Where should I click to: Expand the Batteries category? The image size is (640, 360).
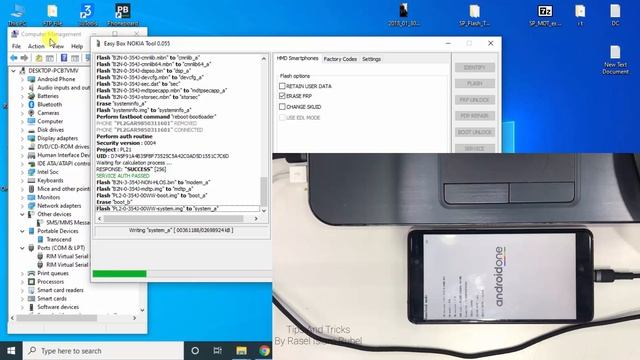coord(22,96)
